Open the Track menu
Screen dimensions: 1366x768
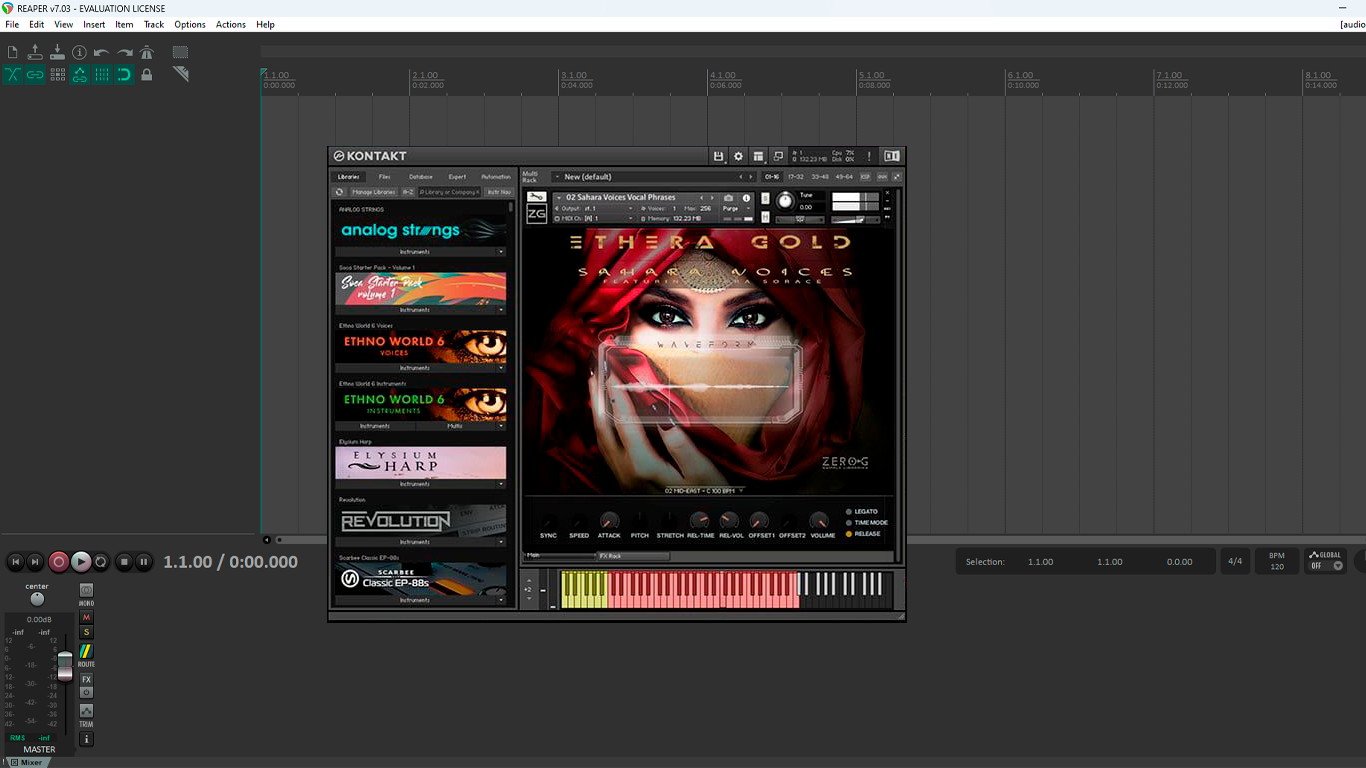tap(154, 24)
